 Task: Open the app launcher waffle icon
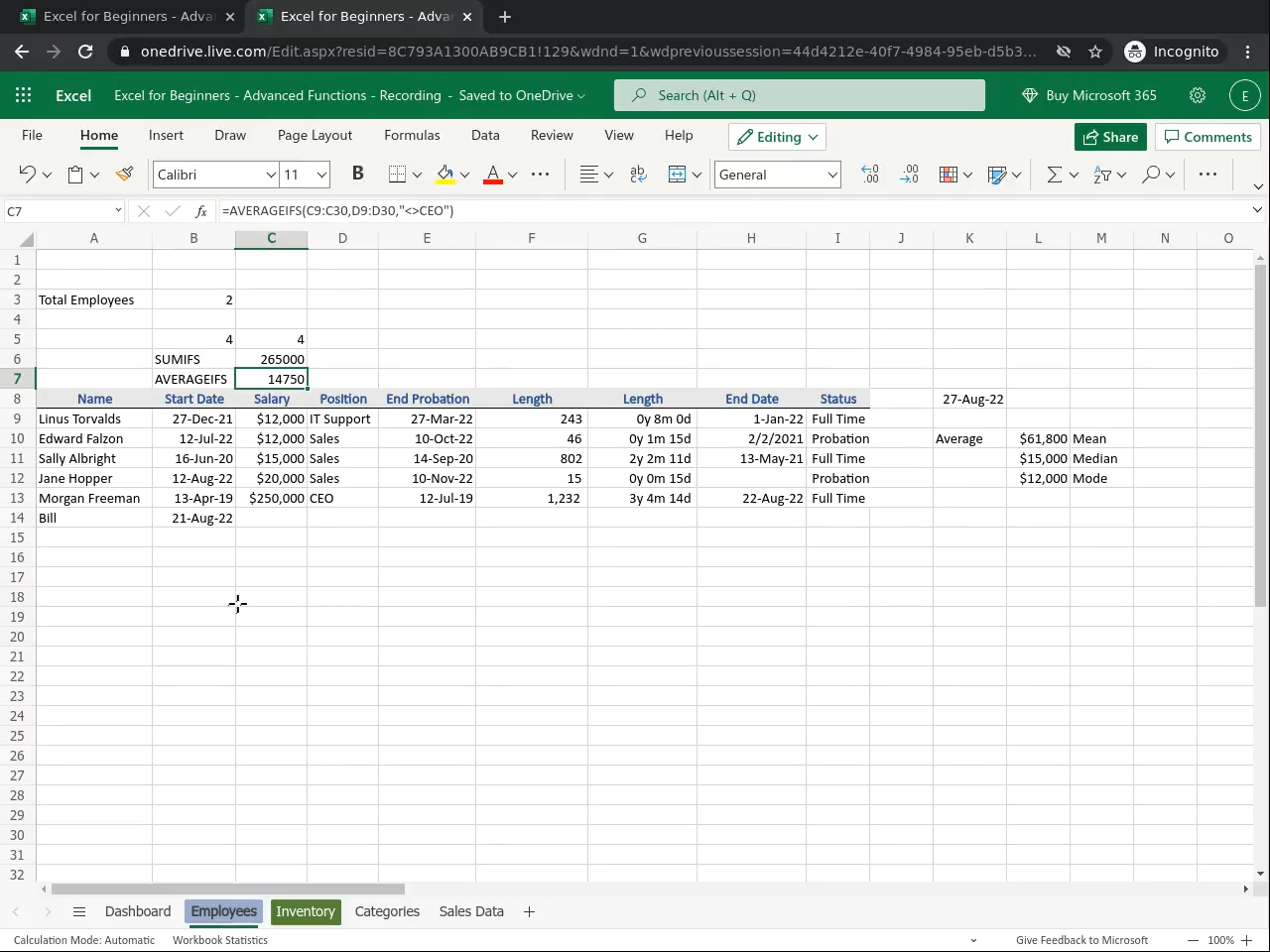click(24, 95)
